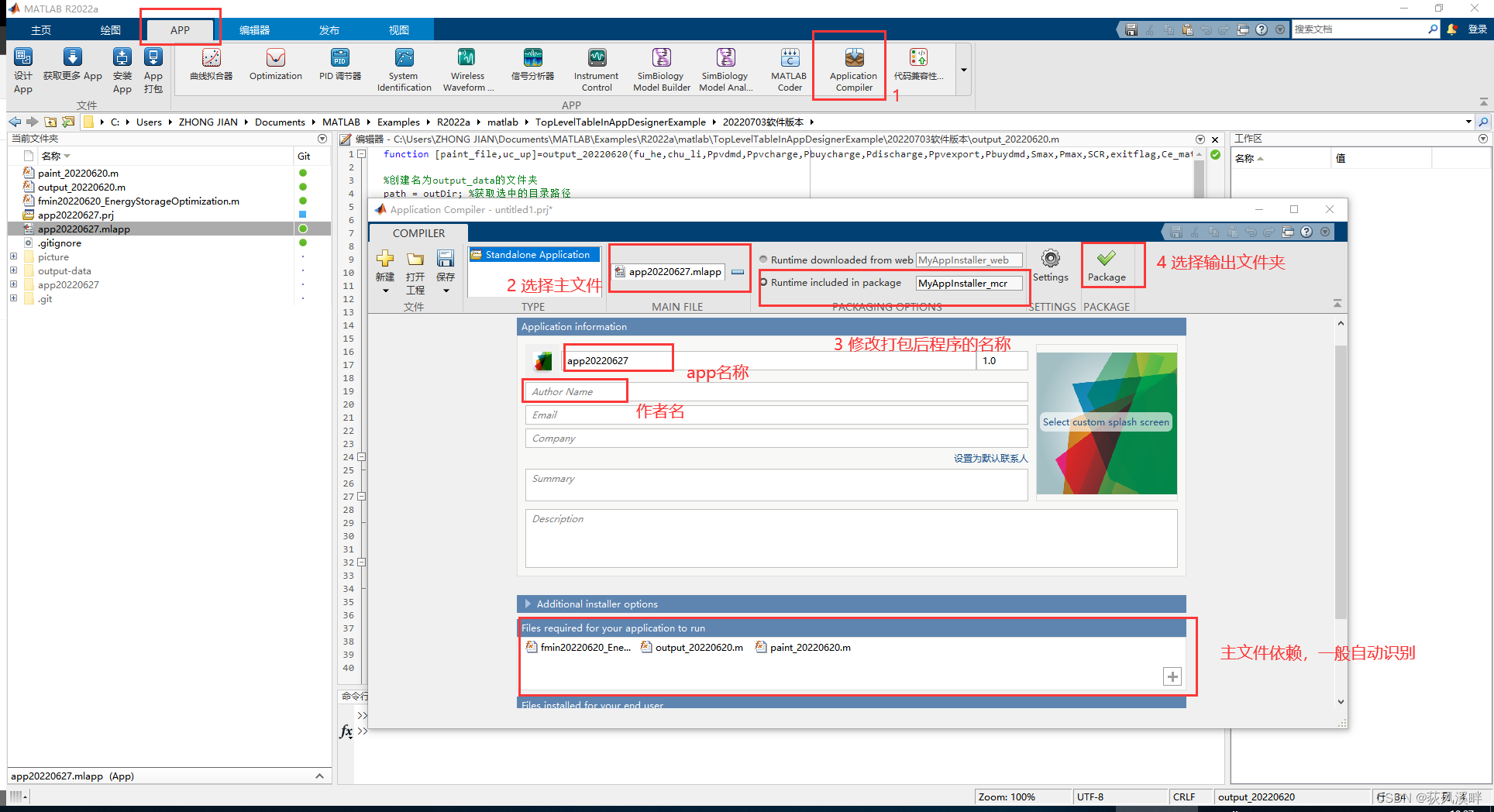Viewport: 1494px width, 812px height.
Task: Open Compiler Settings gear
Action: click(x=1051, y=266)
